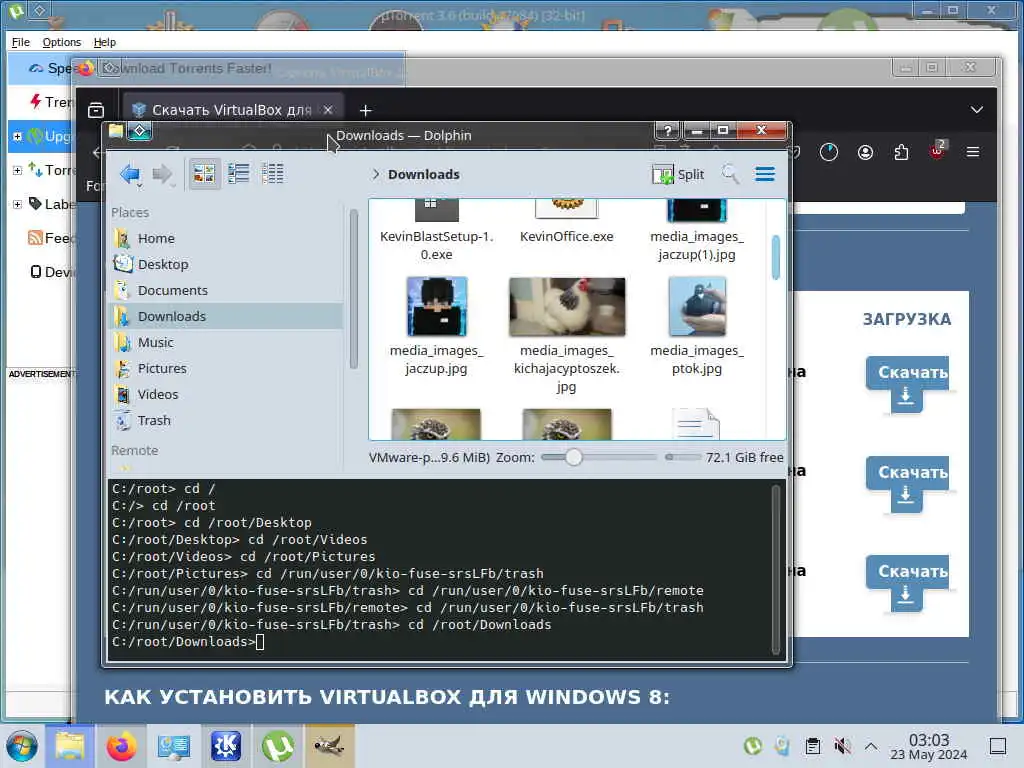The width and height of the screenshot is (1024, 768).
Task: Open the Windows Start button
Action: [22, 746]
